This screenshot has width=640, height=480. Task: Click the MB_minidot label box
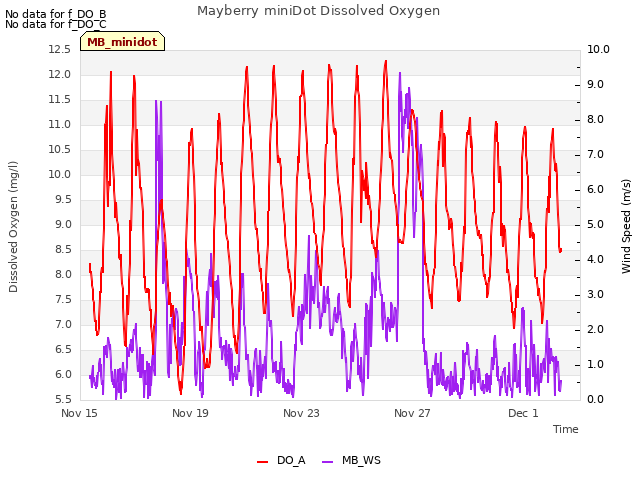[x=122, y=41]
